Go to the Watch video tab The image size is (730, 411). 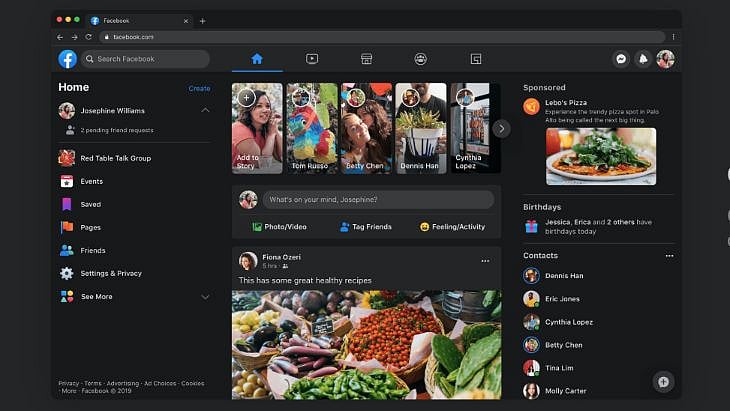(312, 59)
